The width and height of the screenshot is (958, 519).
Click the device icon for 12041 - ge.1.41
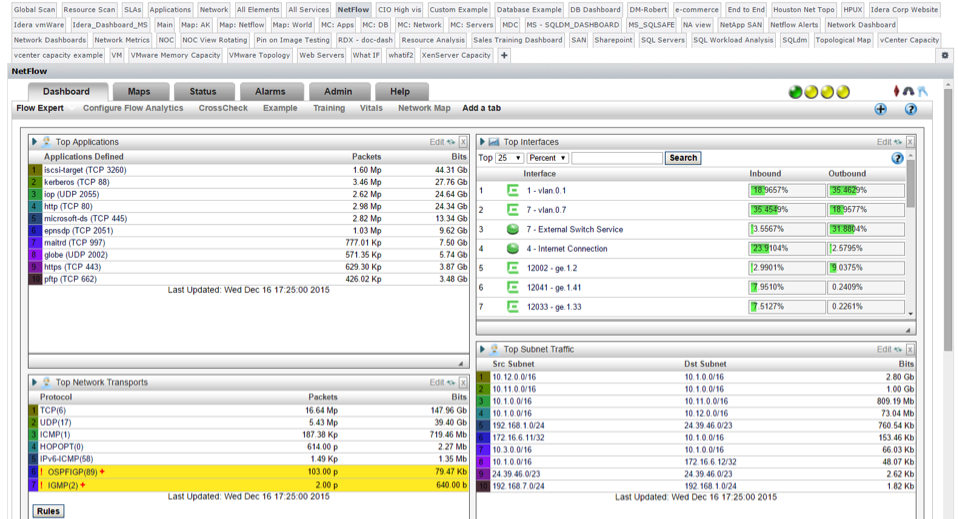513,288
